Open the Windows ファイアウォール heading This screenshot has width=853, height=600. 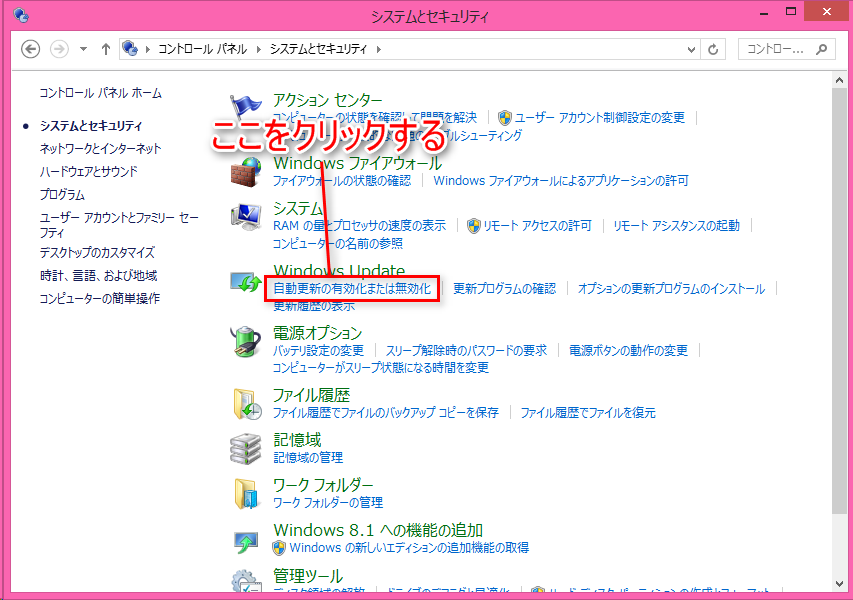tap(357, 163)
